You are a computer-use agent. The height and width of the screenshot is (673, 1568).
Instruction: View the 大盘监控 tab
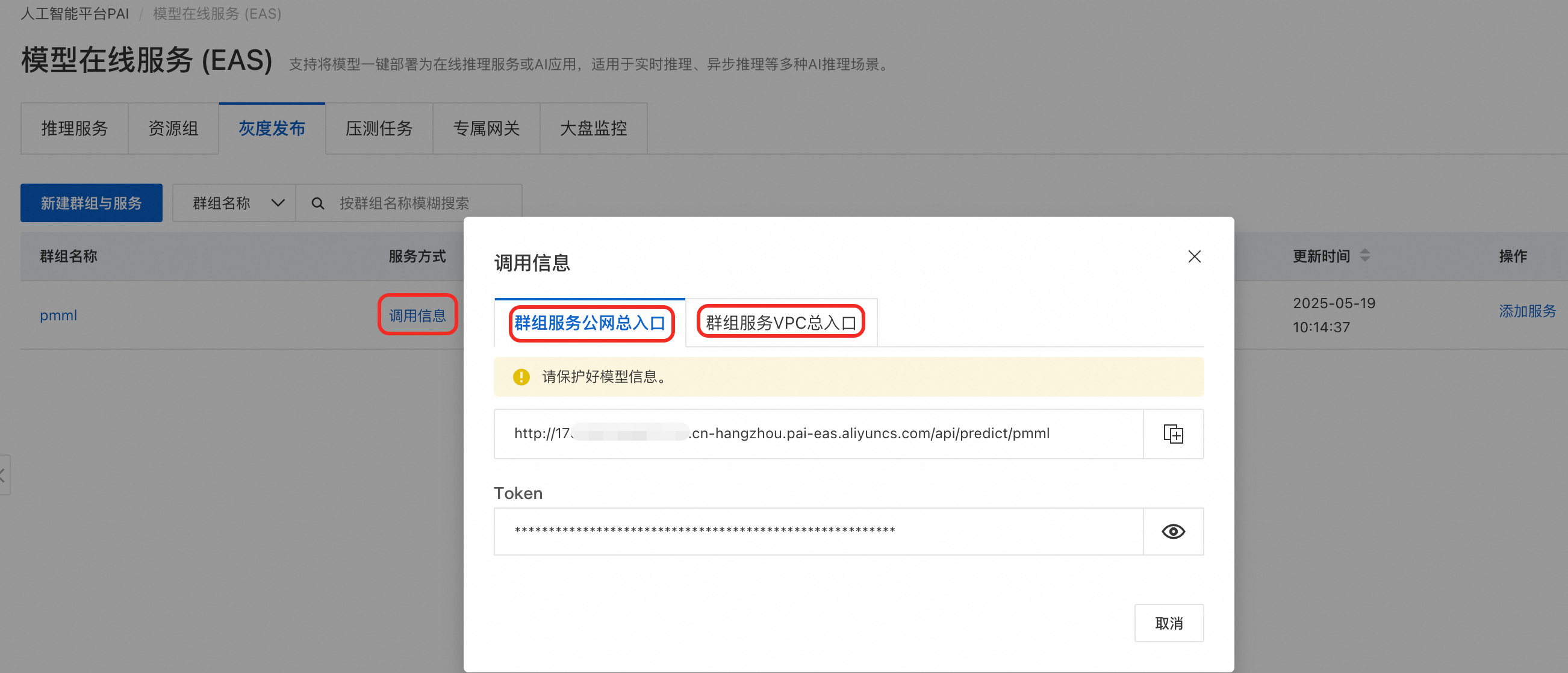coord(593,128)
